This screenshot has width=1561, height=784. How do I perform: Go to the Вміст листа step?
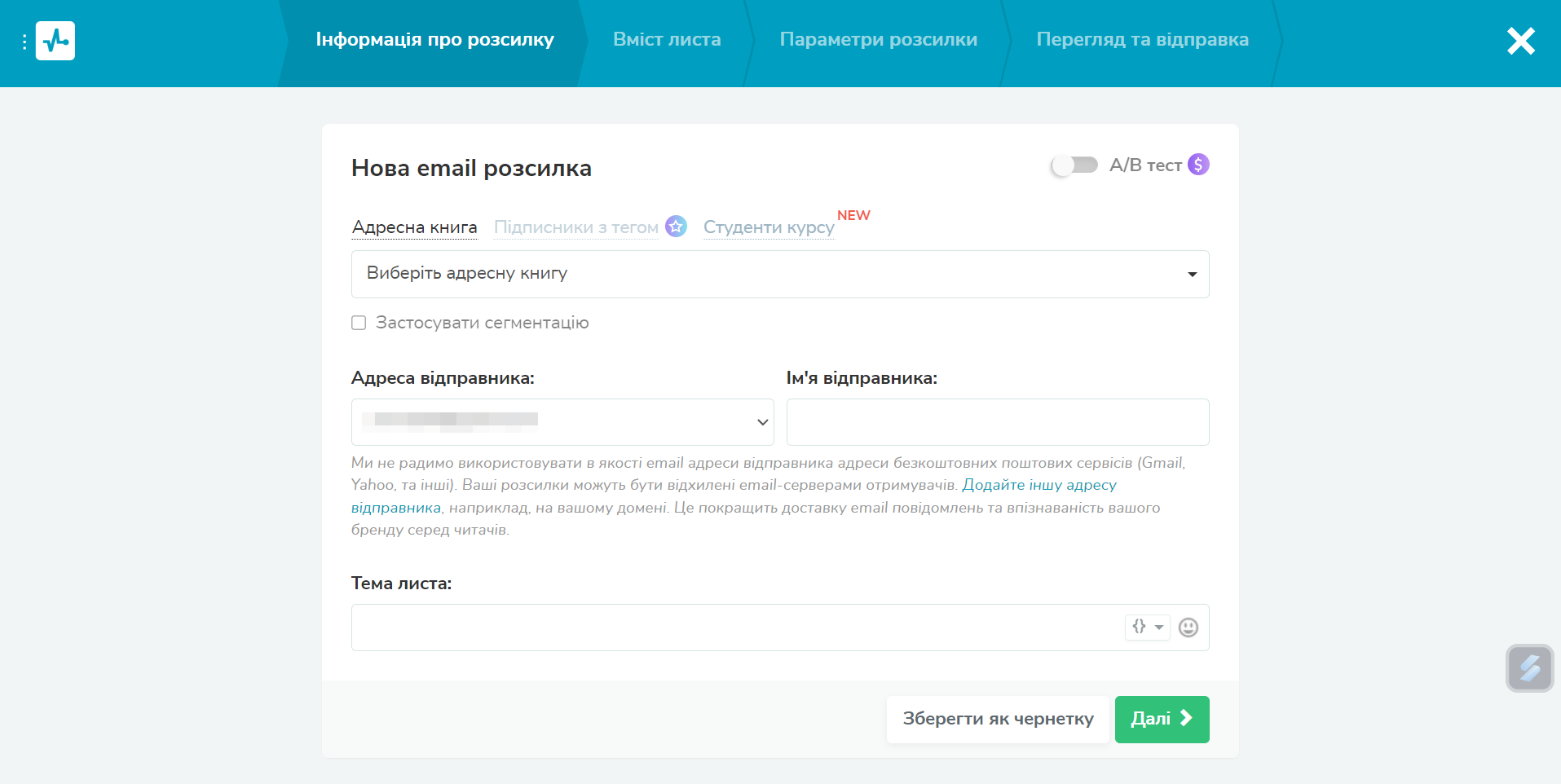click(667, 40)
